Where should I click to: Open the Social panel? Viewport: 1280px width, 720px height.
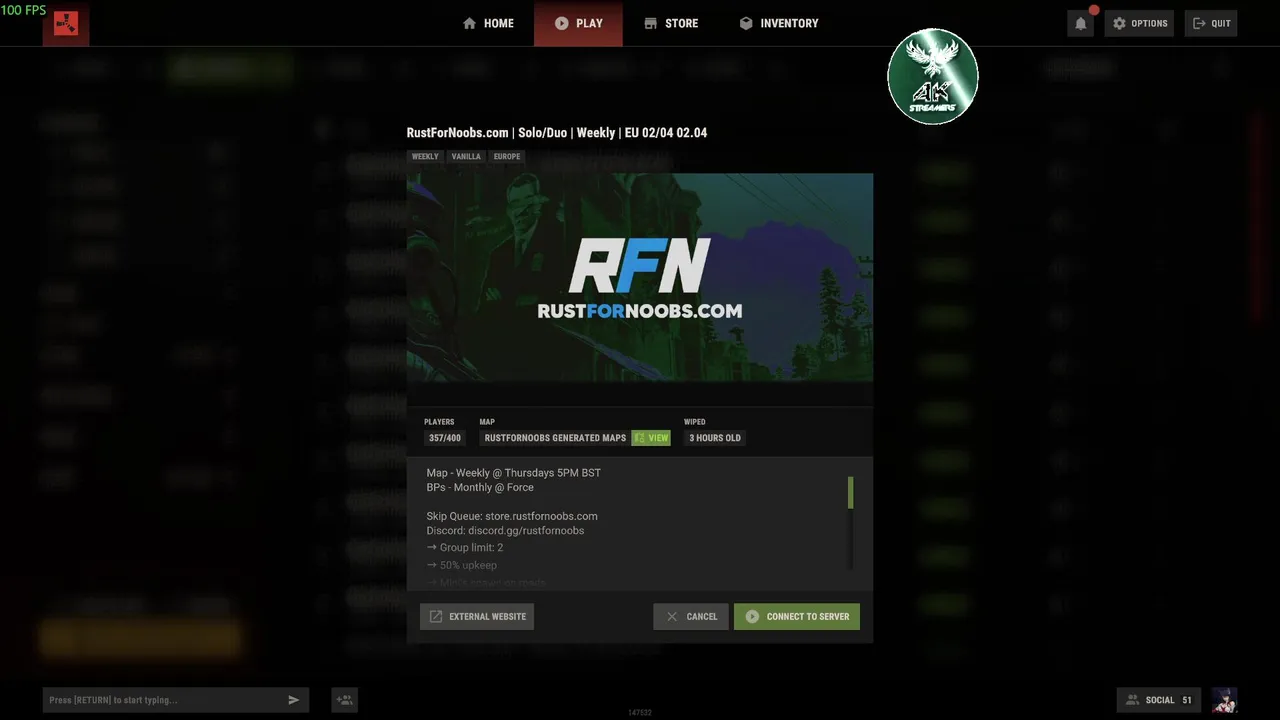point(1158,700)
